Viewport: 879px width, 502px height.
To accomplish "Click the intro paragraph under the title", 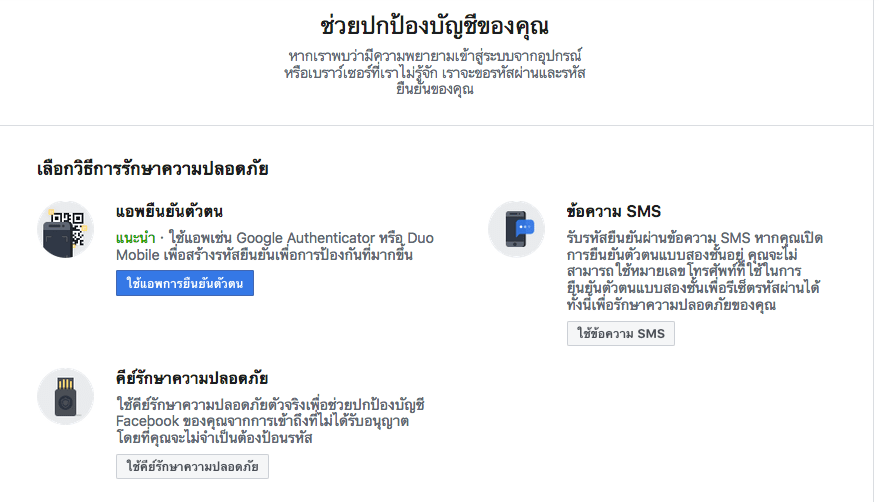I will [434, 71].
